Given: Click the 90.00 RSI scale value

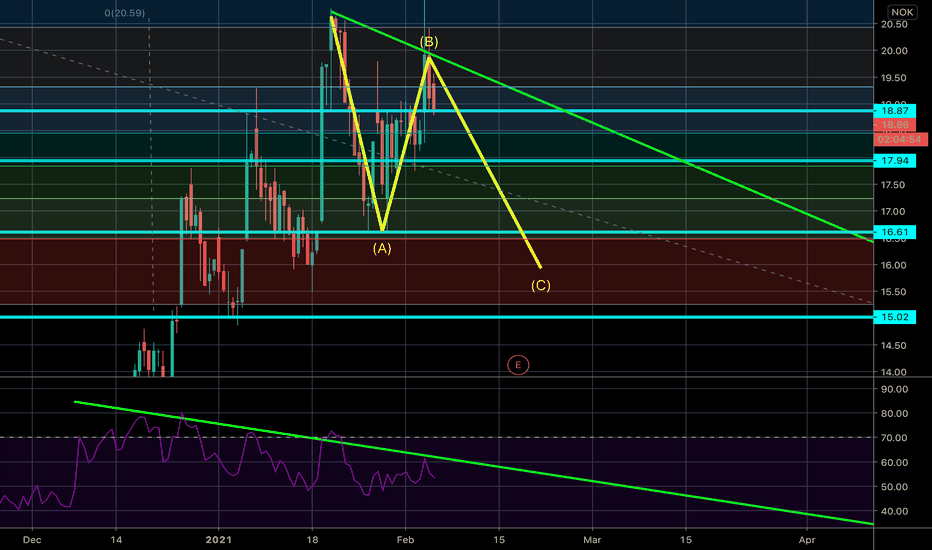Looking at the screenshot, I should [x=894, y=389].
